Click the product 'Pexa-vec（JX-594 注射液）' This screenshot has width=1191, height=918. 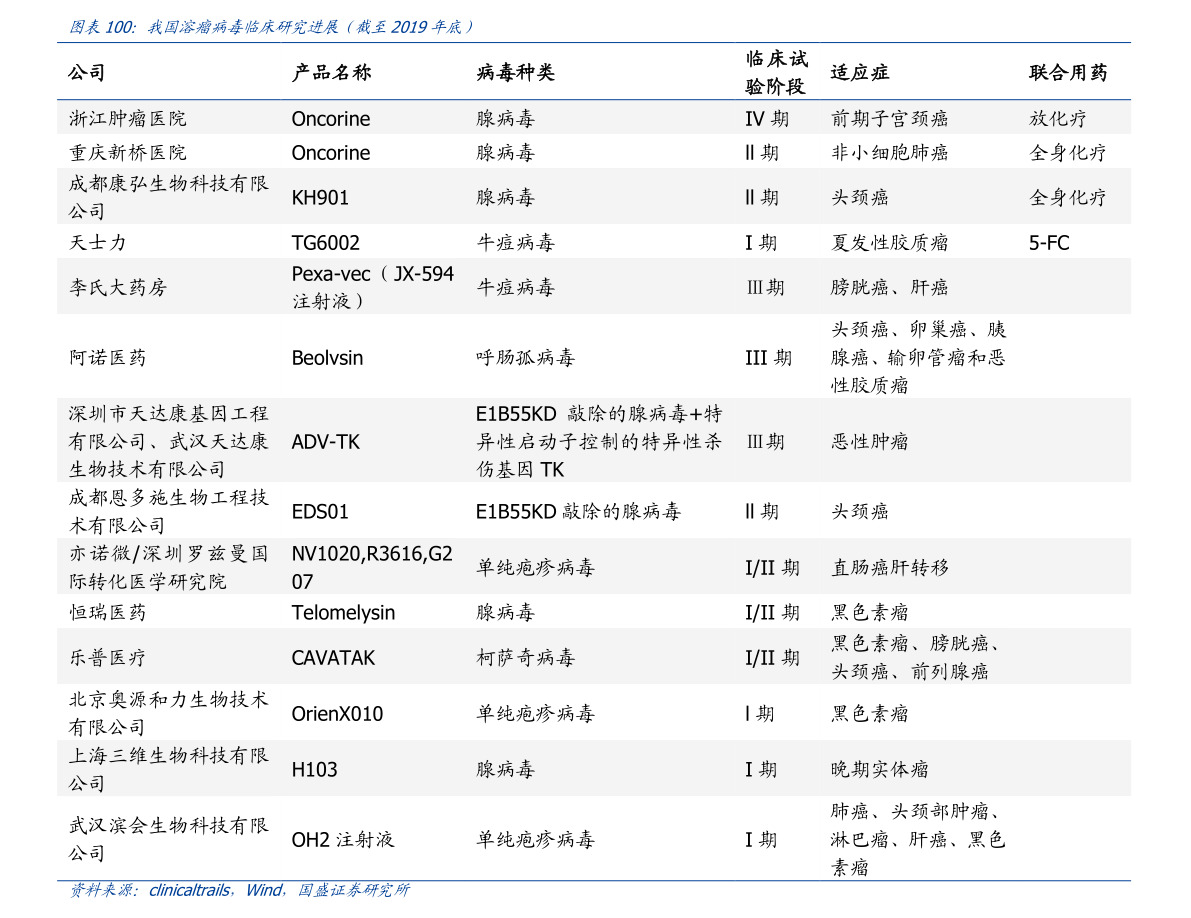tap(373, 287)
